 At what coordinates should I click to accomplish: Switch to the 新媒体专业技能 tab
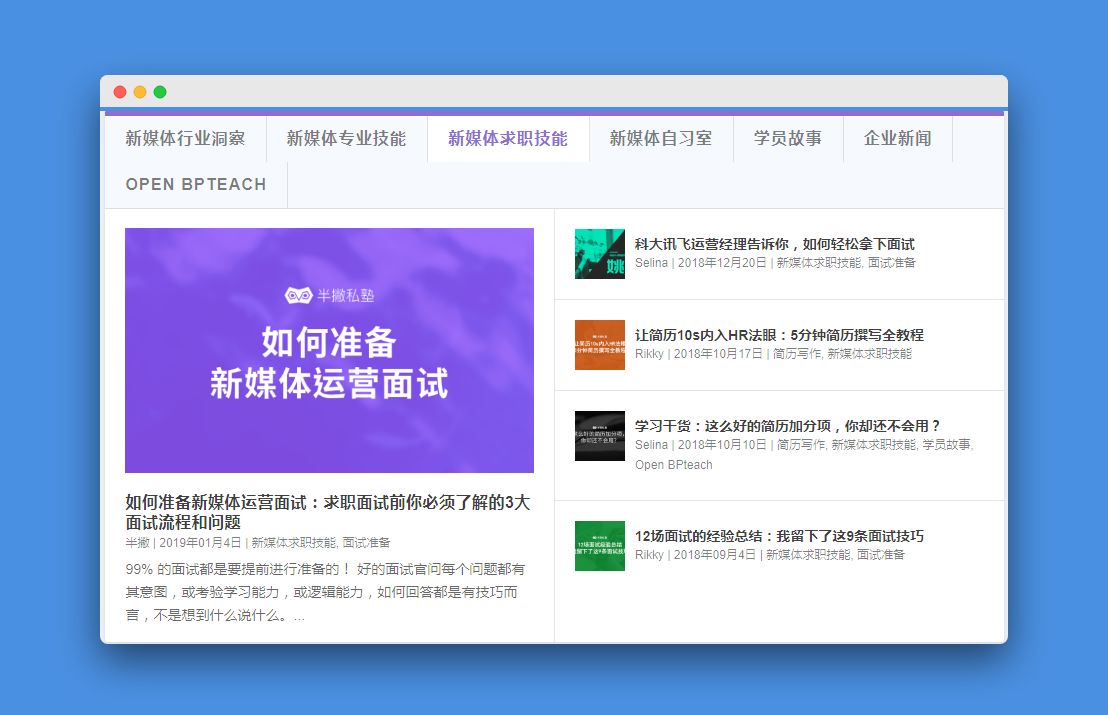[346, 139]
